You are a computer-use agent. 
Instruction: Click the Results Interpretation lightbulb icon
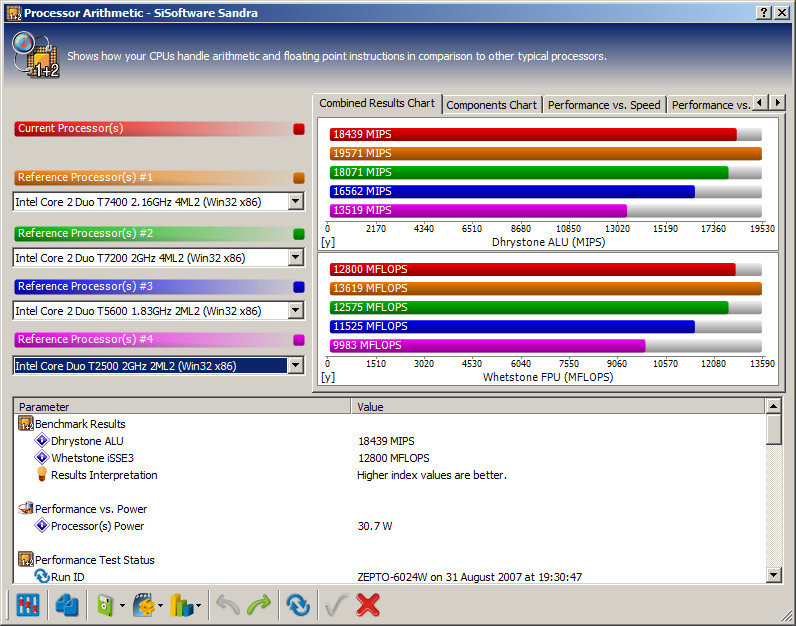pyautogui.click(x=42, y=474)
